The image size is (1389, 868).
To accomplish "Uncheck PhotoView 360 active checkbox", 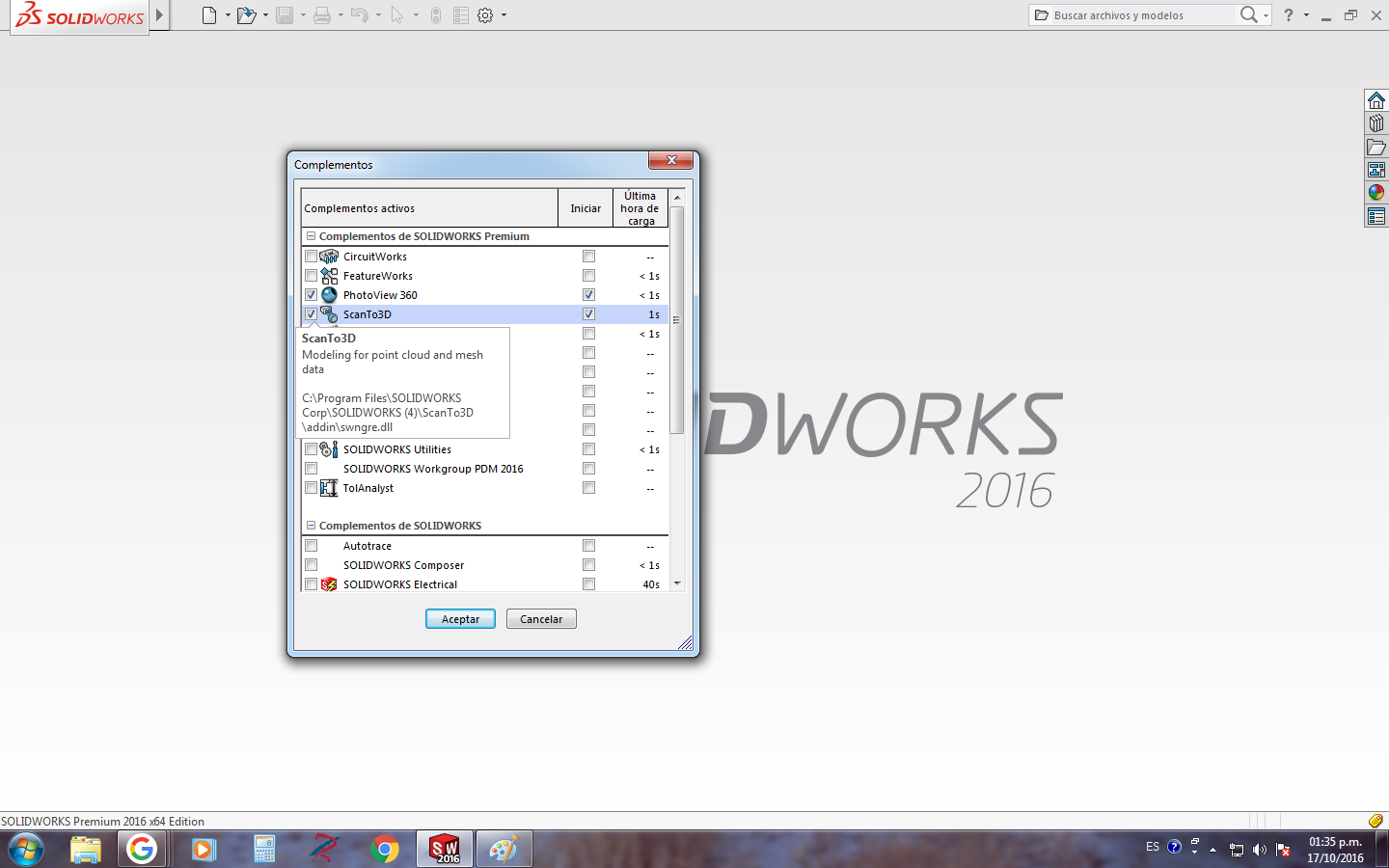I will [x=311, y=295].
